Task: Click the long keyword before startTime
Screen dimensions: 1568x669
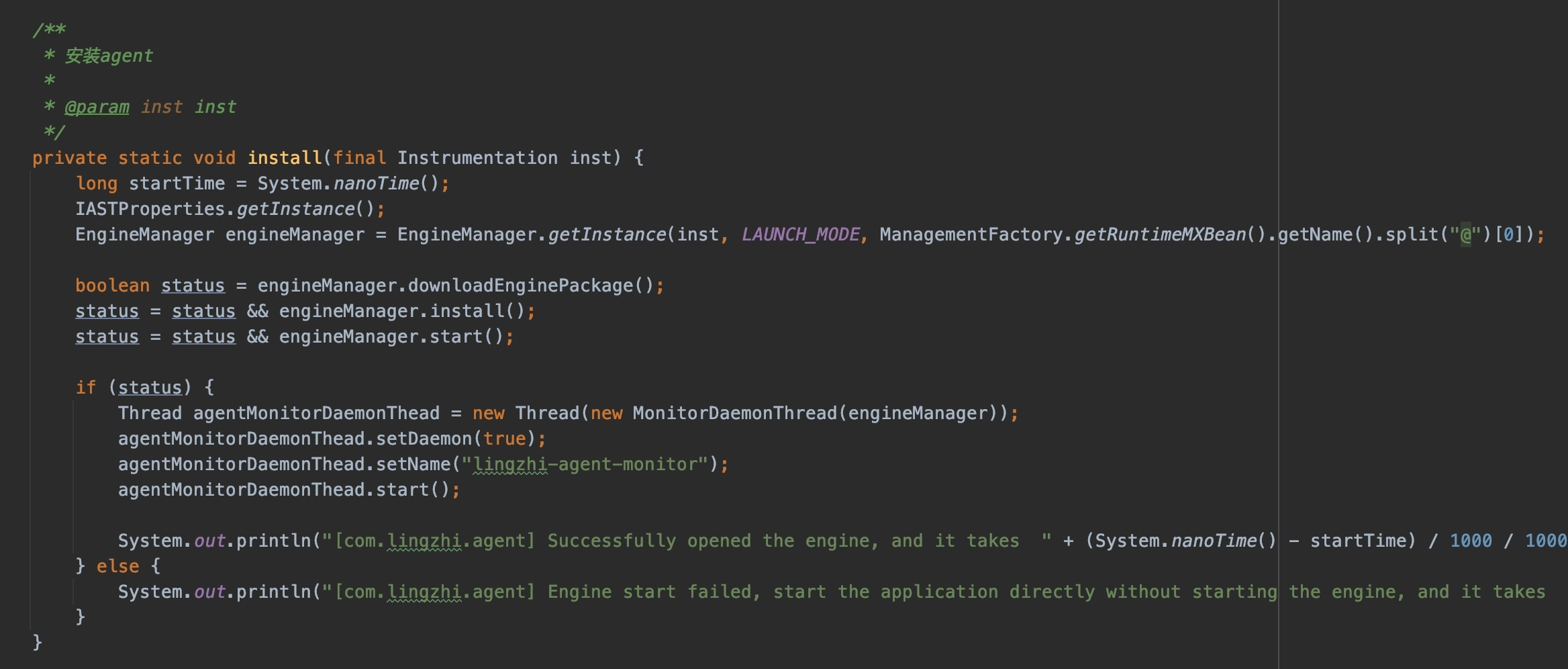Action: pyautogui.click(x=97, y=183)
